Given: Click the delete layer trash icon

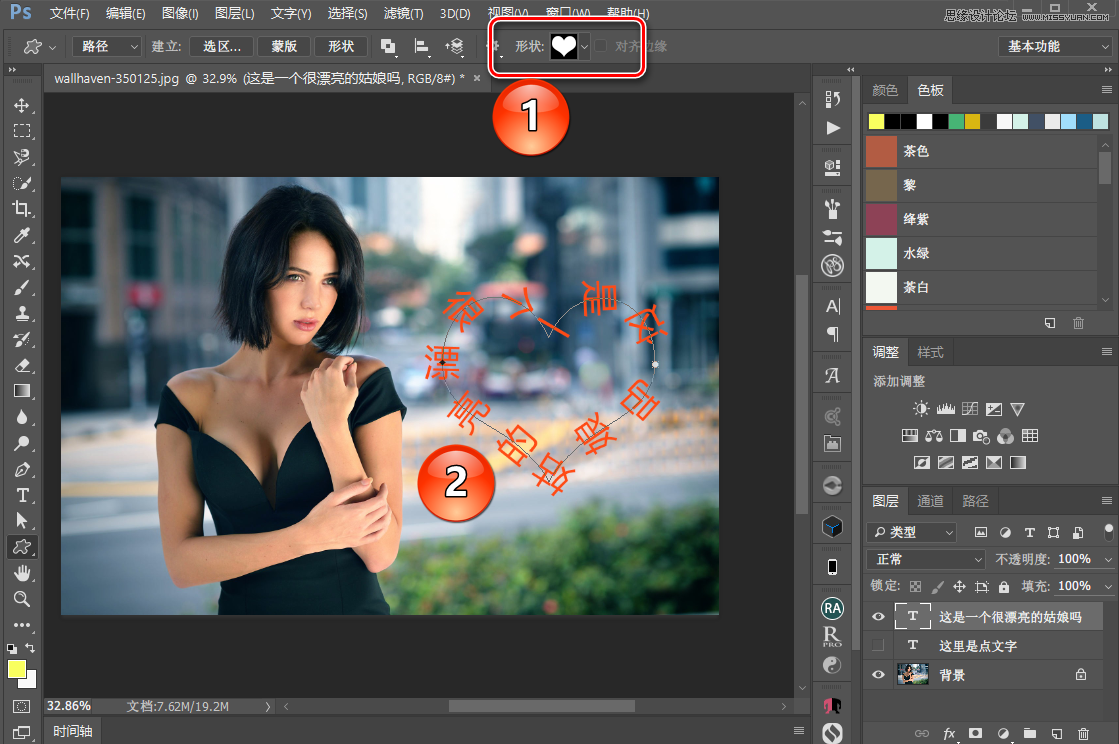Looking at the screenshot, I should tap(1083, 733).
